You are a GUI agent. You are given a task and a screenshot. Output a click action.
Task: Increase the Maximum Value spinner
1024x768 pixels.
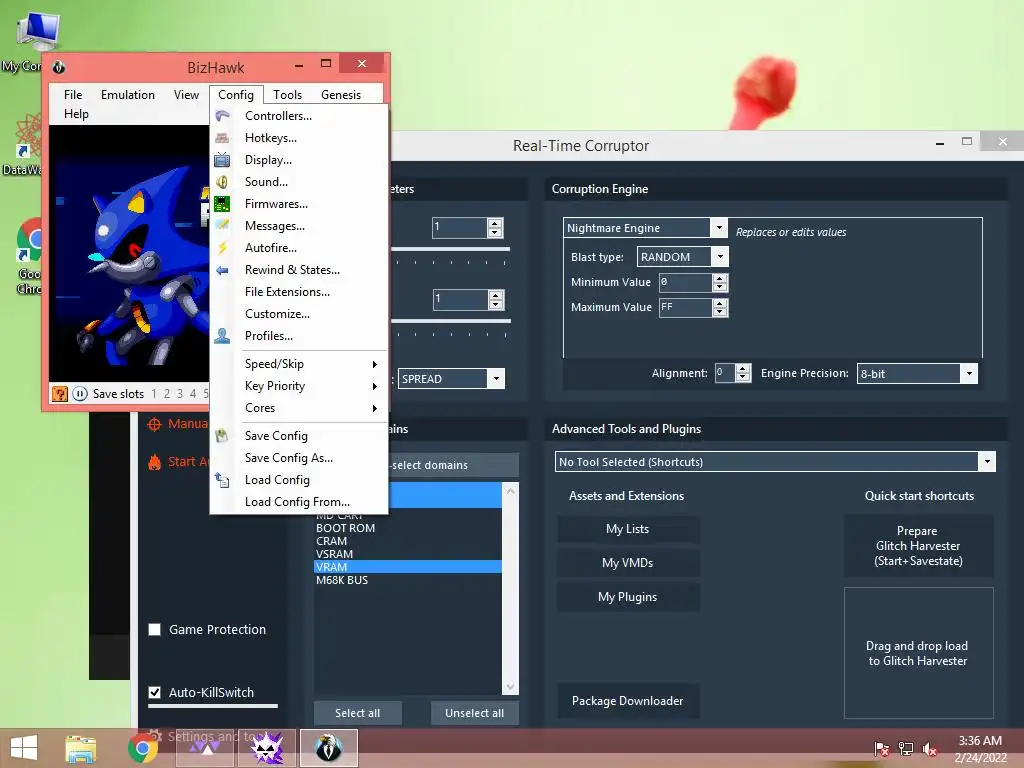pyautogui.click(x=720, y=303)
